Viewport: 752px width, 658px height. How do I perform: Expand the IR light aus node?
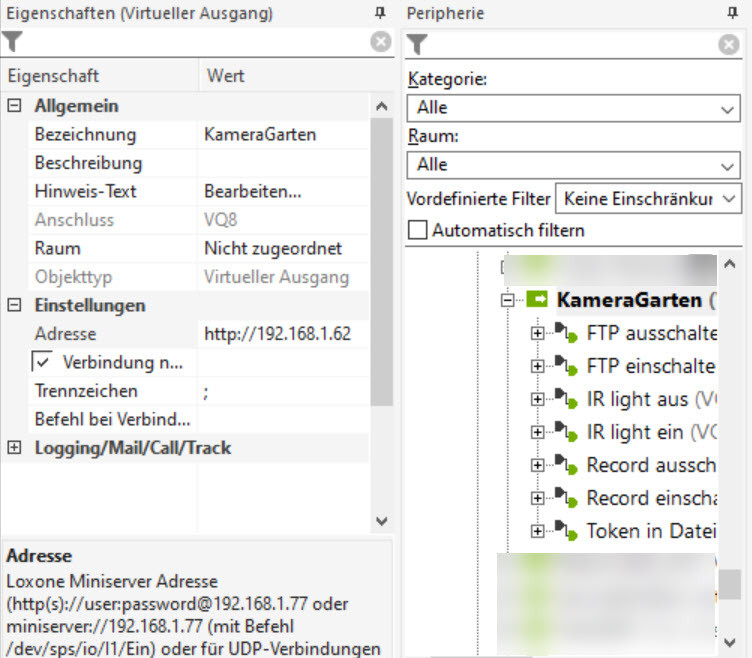click(538, 400)
